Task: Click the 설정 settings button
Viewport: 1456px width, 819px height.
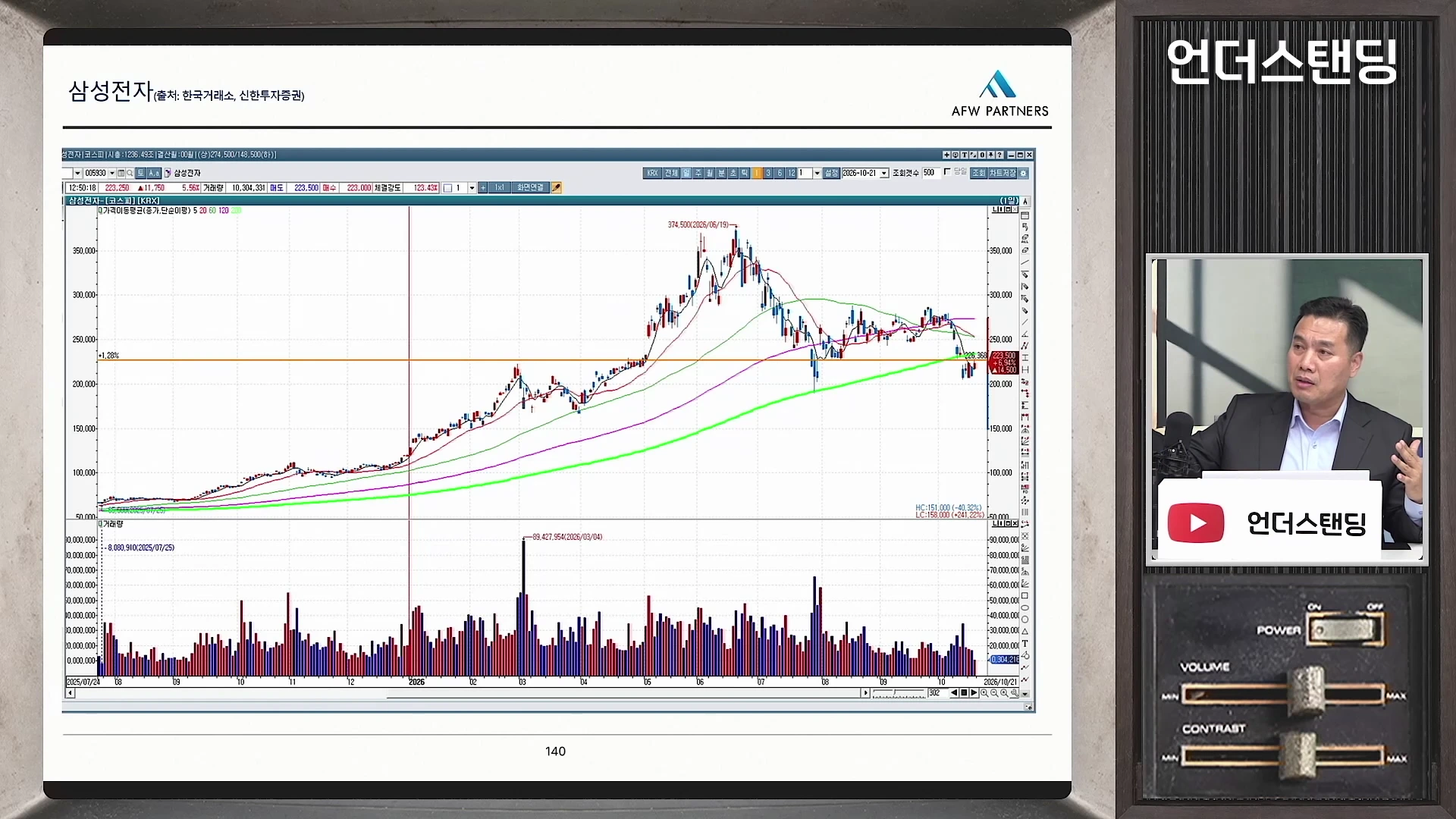Action: tap(831, 173)
